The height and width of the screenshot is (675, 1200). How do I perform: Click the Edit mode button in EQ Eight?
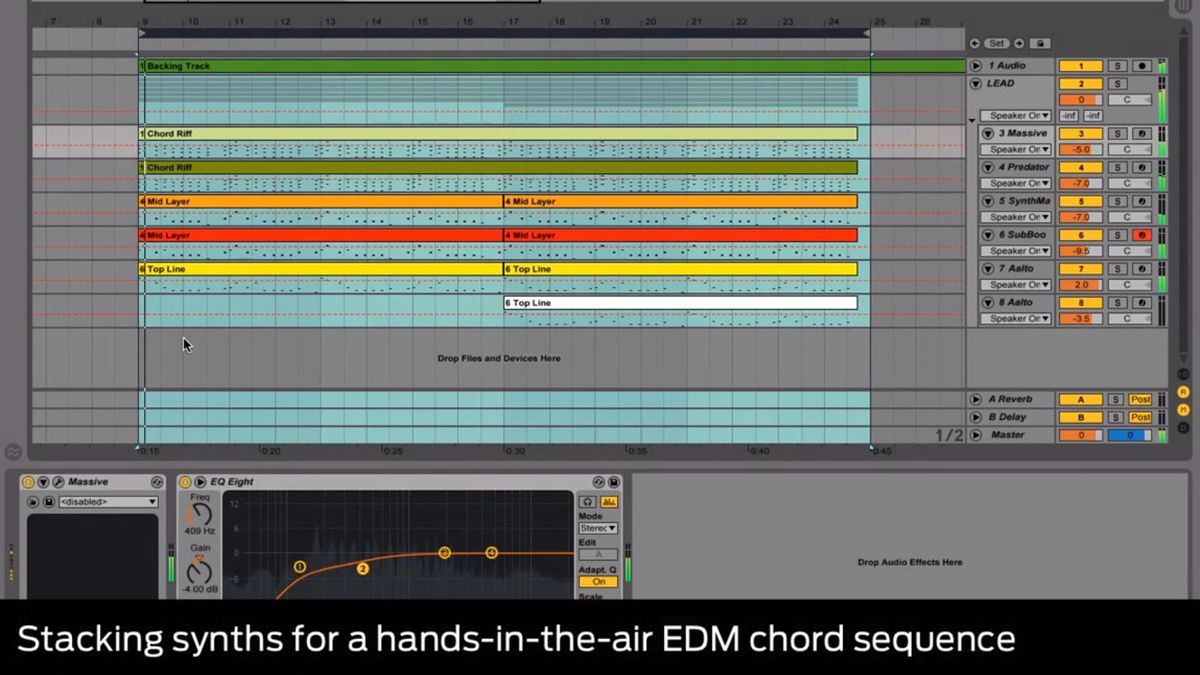point(597,552)
